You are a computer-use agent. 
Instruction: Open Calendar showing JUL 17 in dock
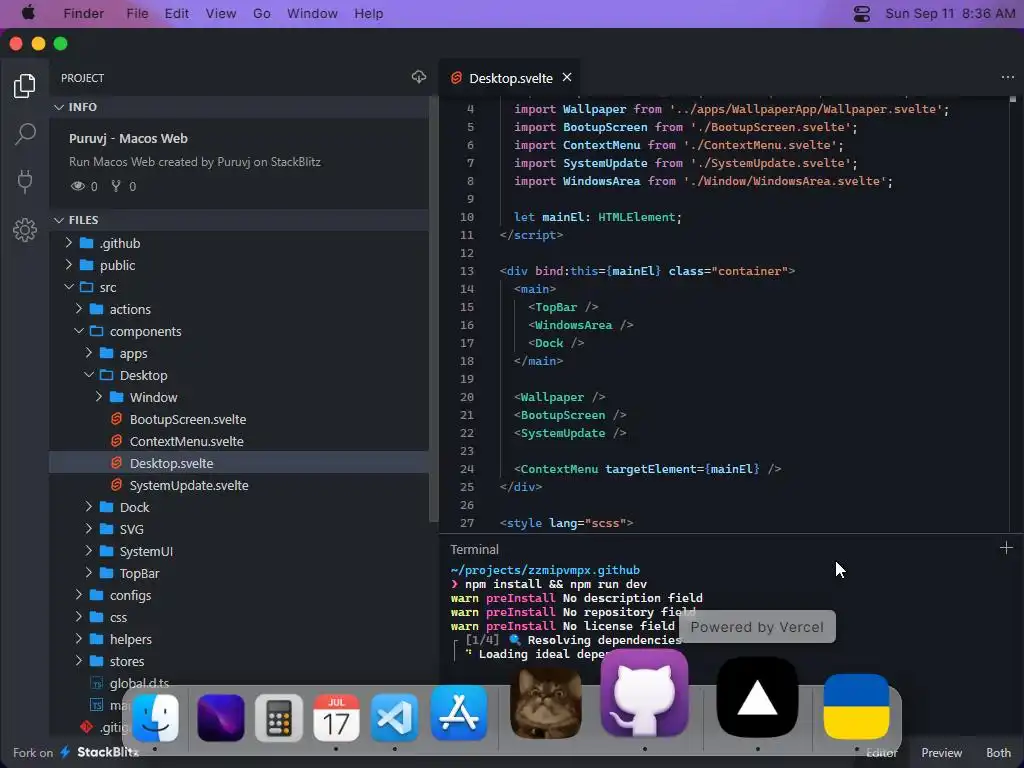[336, 718]
